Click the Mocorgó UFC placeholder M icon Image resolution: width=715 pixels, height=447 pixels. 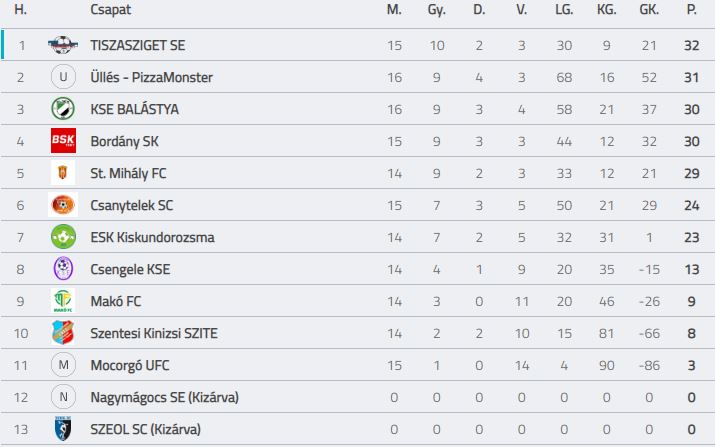click(x=63, y=365)
